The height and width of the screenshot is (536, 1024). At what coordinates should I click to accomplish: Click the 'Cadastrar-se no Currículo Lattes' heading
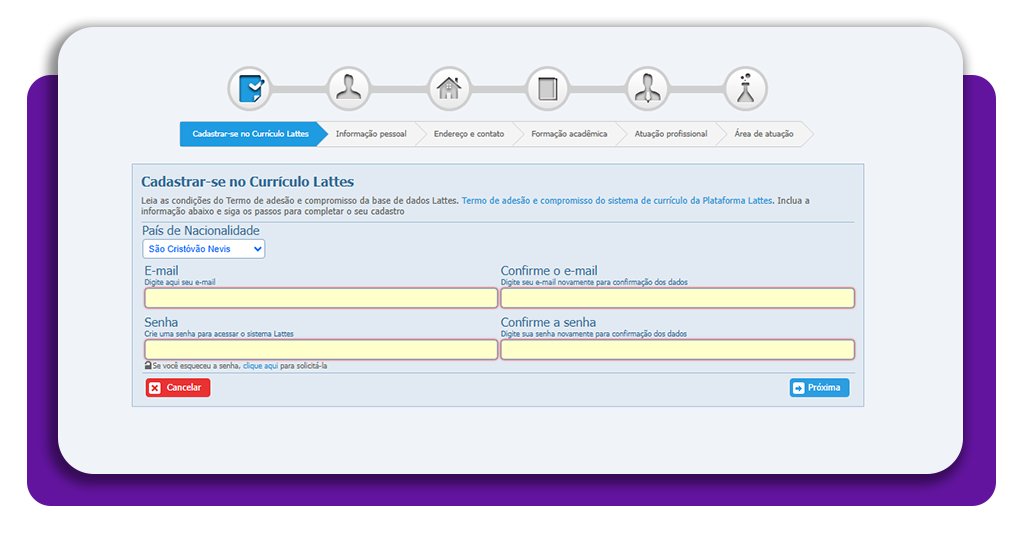click(248, 181)
